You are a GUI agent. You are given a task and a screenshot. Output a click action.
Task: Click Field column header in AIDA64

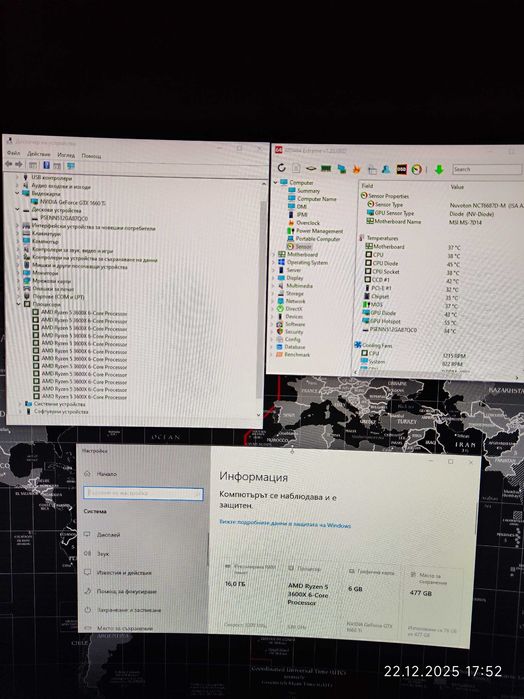[367, 185]
